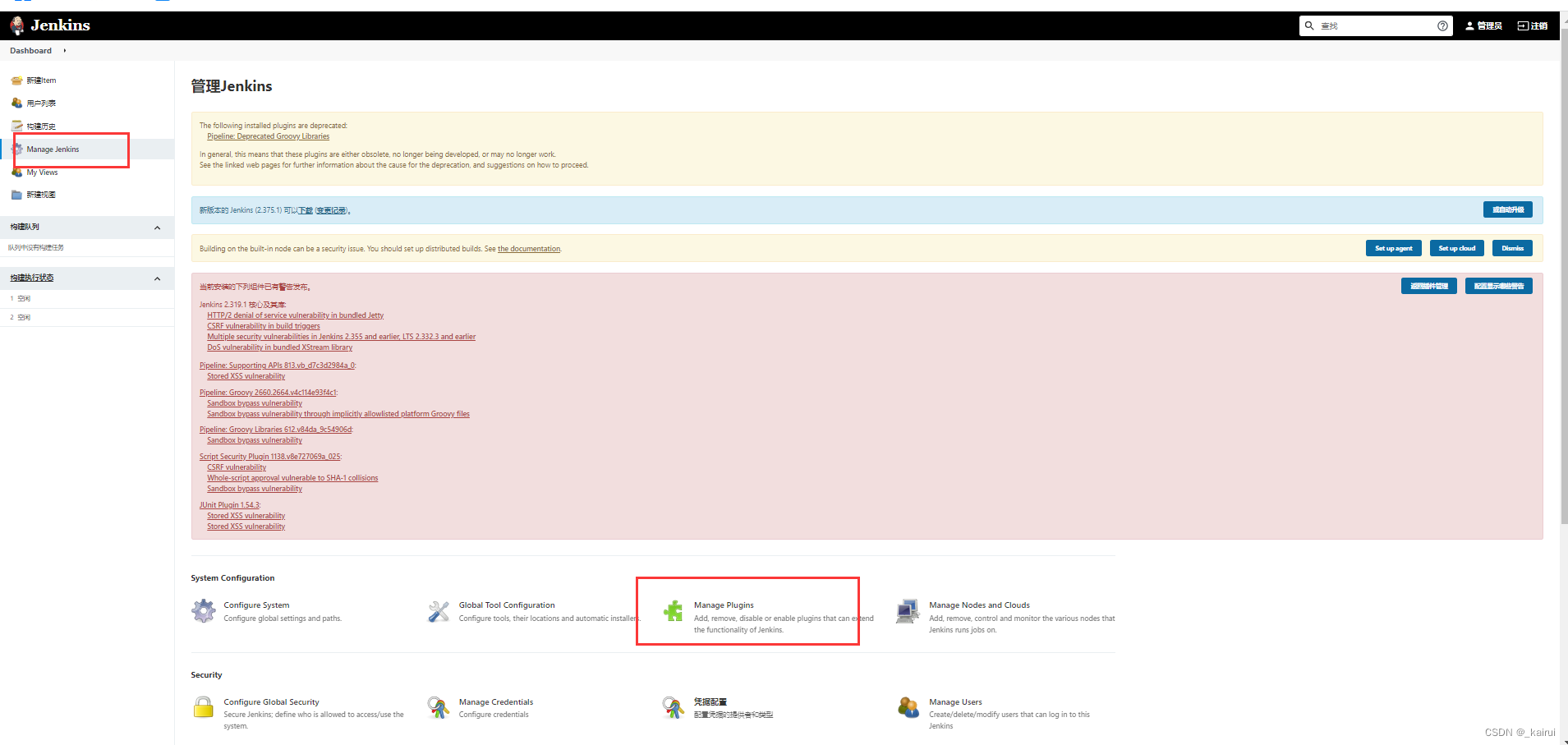Image resolution: width=1568 pixels, height=745 pixels.
Task: Dismiss the built-in node security warning
Action: (1512, 248)
